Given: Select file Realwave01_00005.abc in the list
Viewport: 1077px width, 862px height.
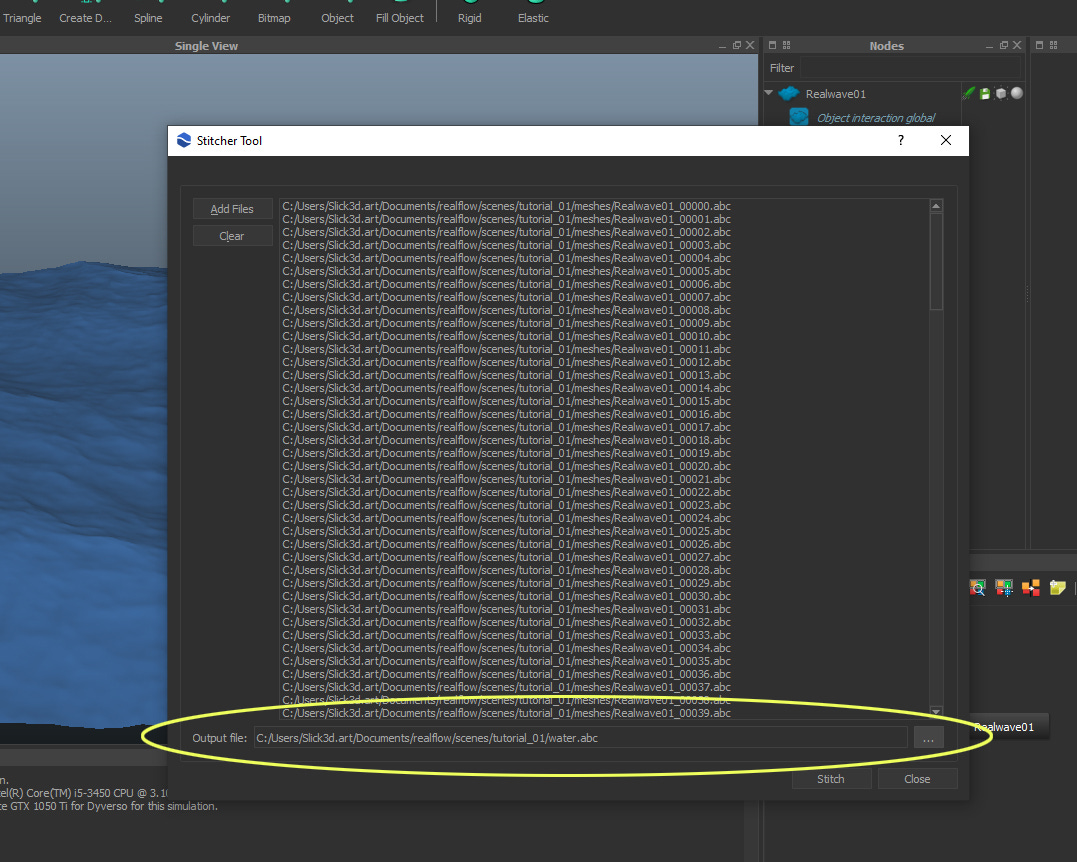Looking at the screenshot, I should [506, 271].
